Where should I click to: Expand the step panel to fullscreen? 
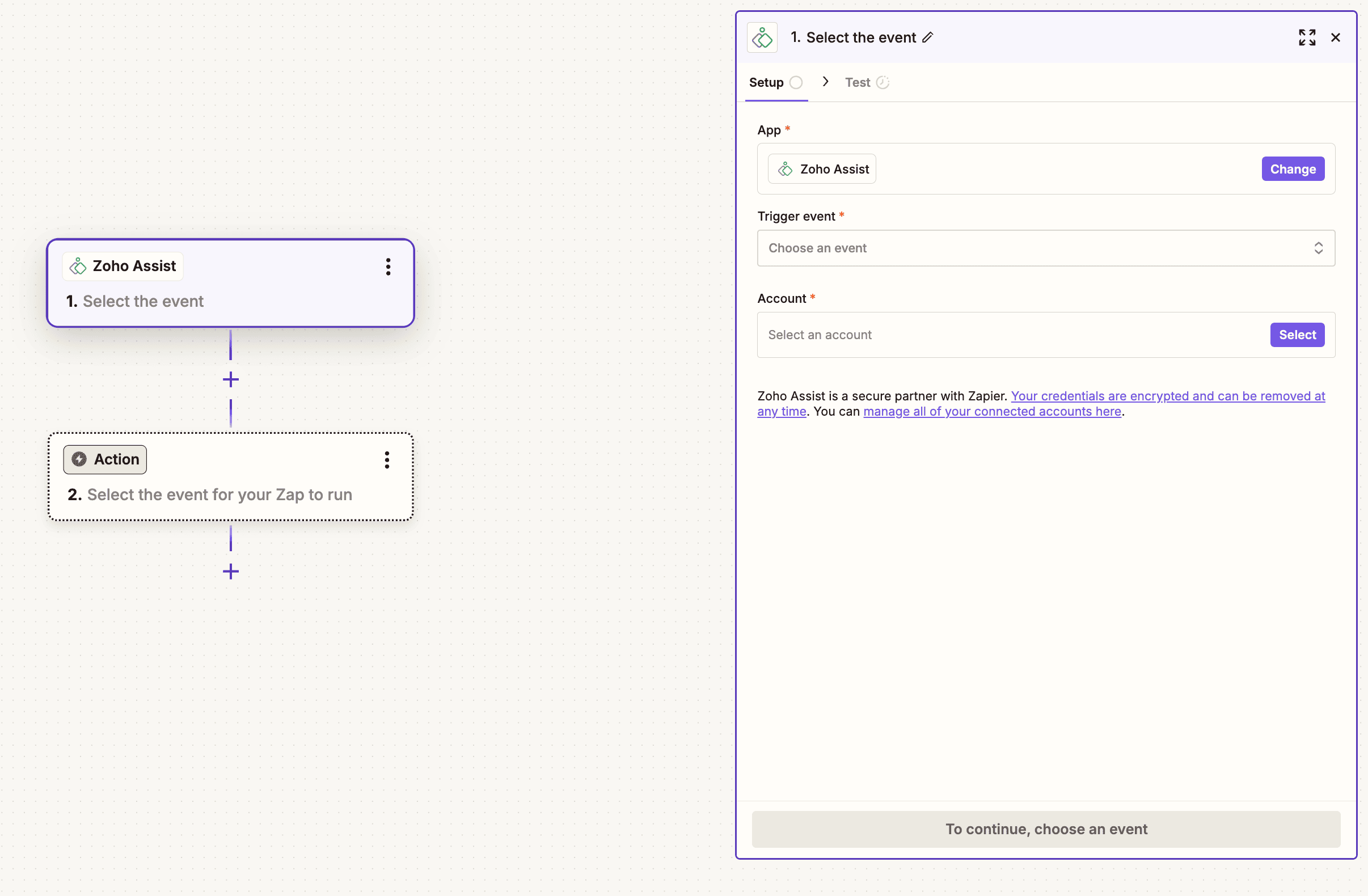tap(1307, 37)
